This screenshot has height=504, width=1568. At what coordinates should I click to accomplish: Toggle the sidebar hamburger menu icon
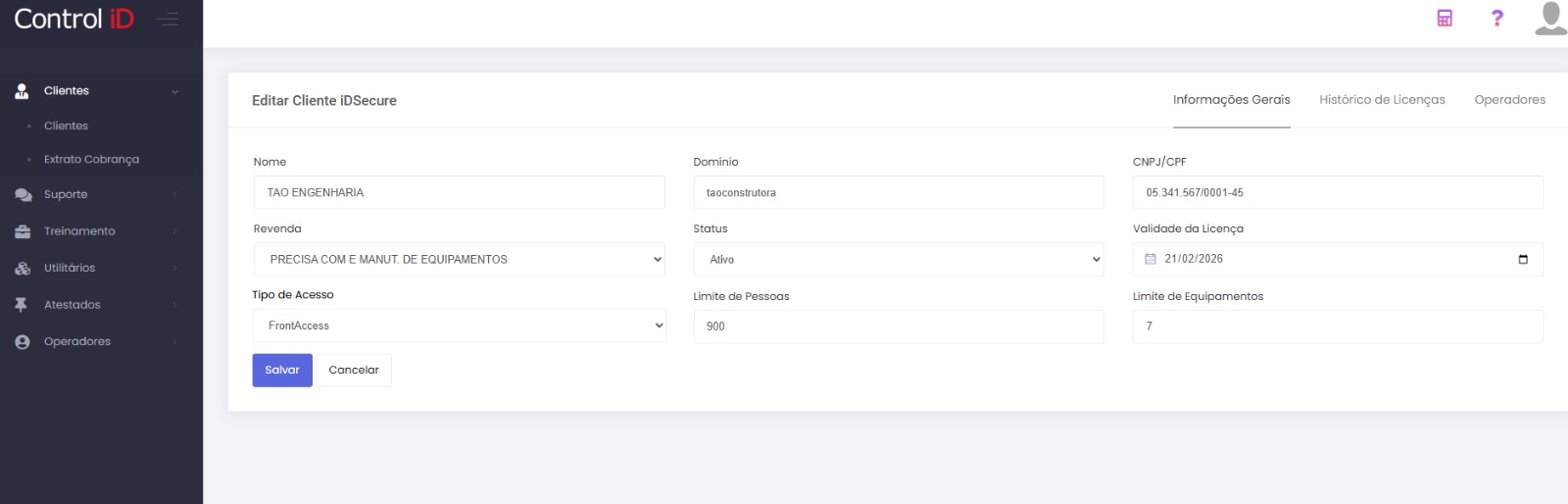tap(168, 20)
